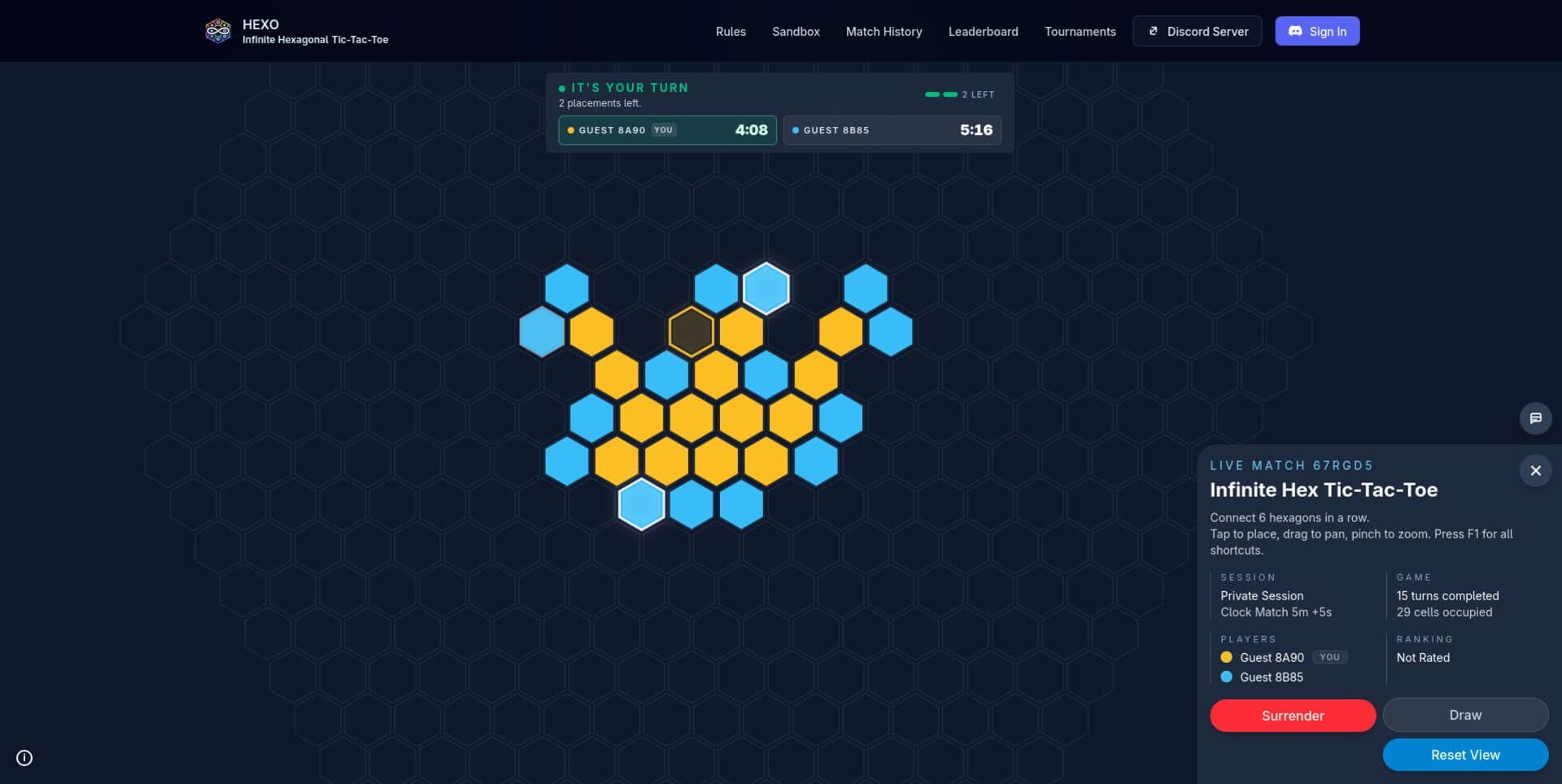This screenshot has height=784, width=1562.
Task: Open Match History
Action: tap(884, 31)
